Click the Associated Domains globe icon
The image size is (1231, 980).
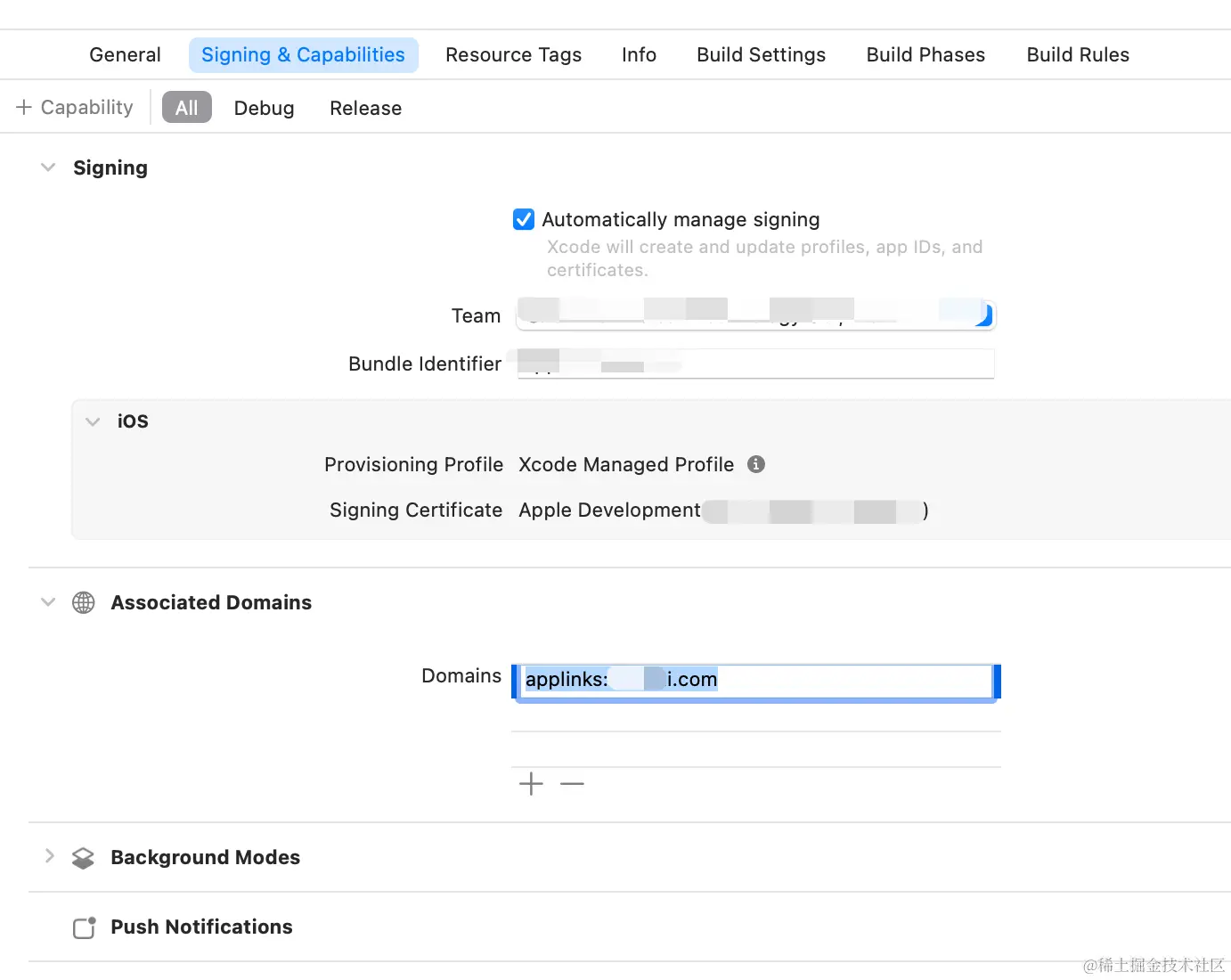click(83, 603)
